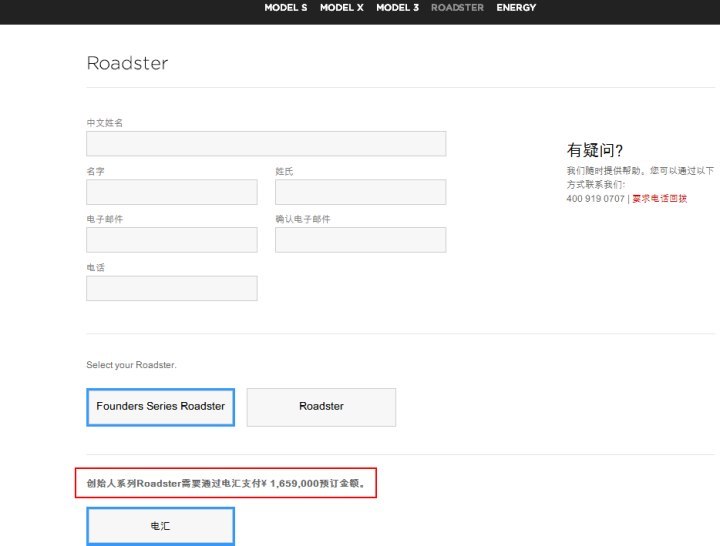Image resolution: width=720 pixels, height=546 pixels.
Task: Open the MODEL 3 menu item
Action: 398,8
